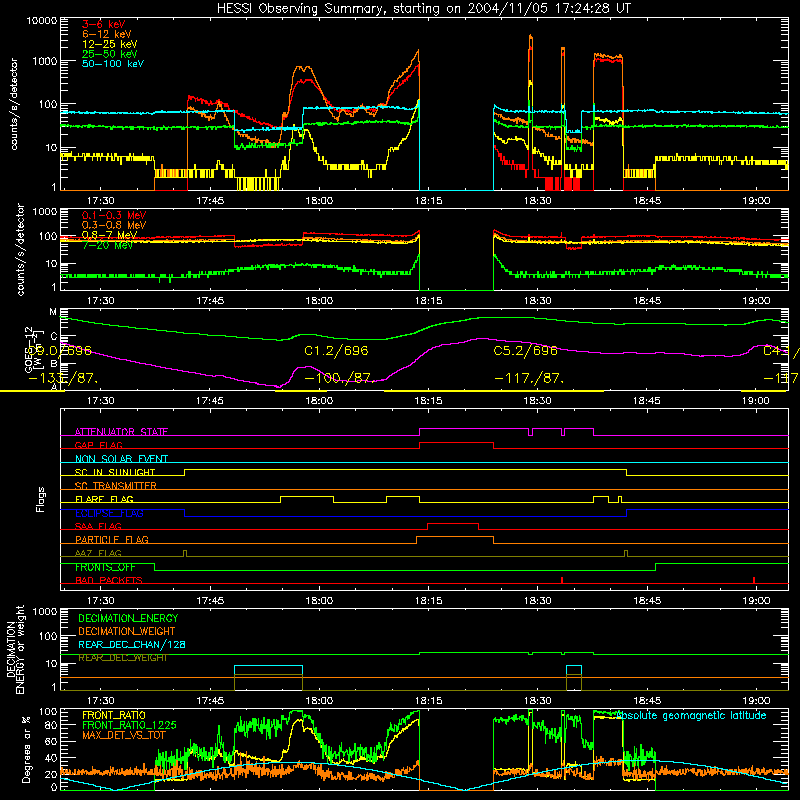Click the DECIMATION_ENERGY legend label
Image resolution: width=800 pixels, height=800 pixels.
pos(128,618)
